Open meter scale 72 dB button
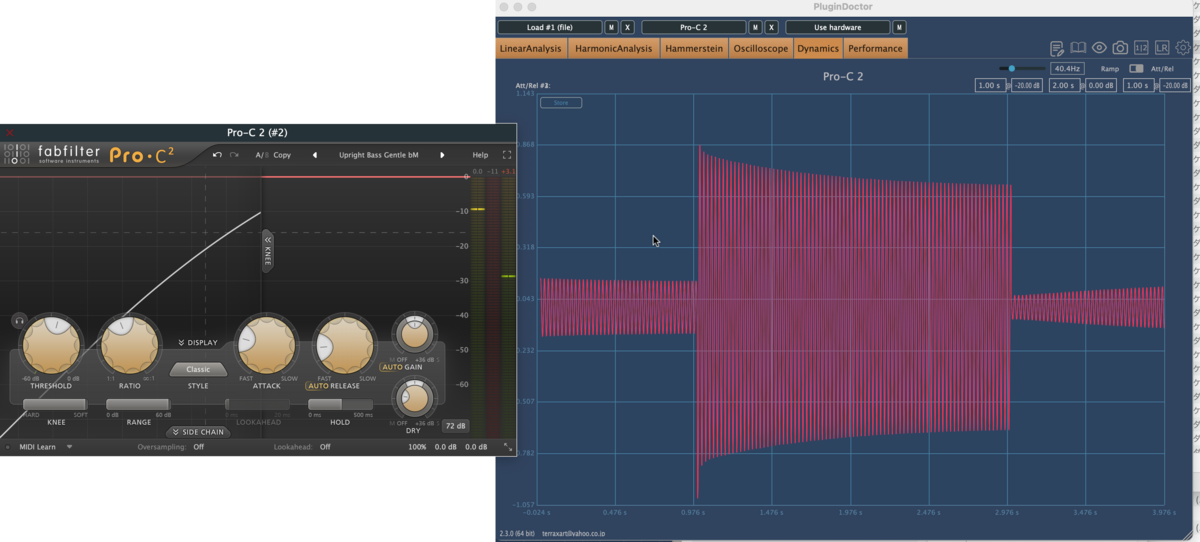The image size is (1200, 542). pos(455,426)
